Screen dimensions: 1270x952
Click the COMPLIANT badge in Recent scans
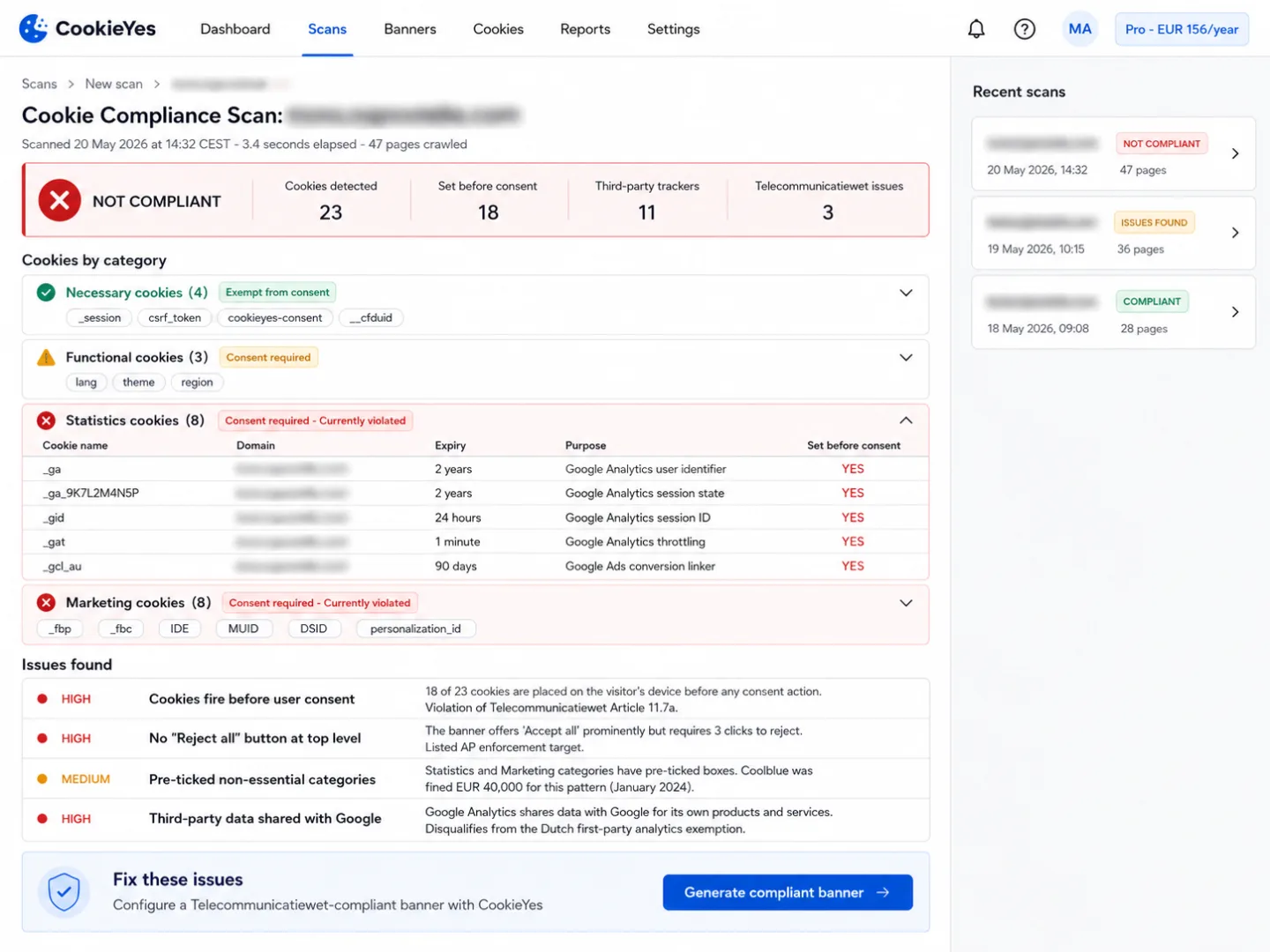tap(1152, 301)
